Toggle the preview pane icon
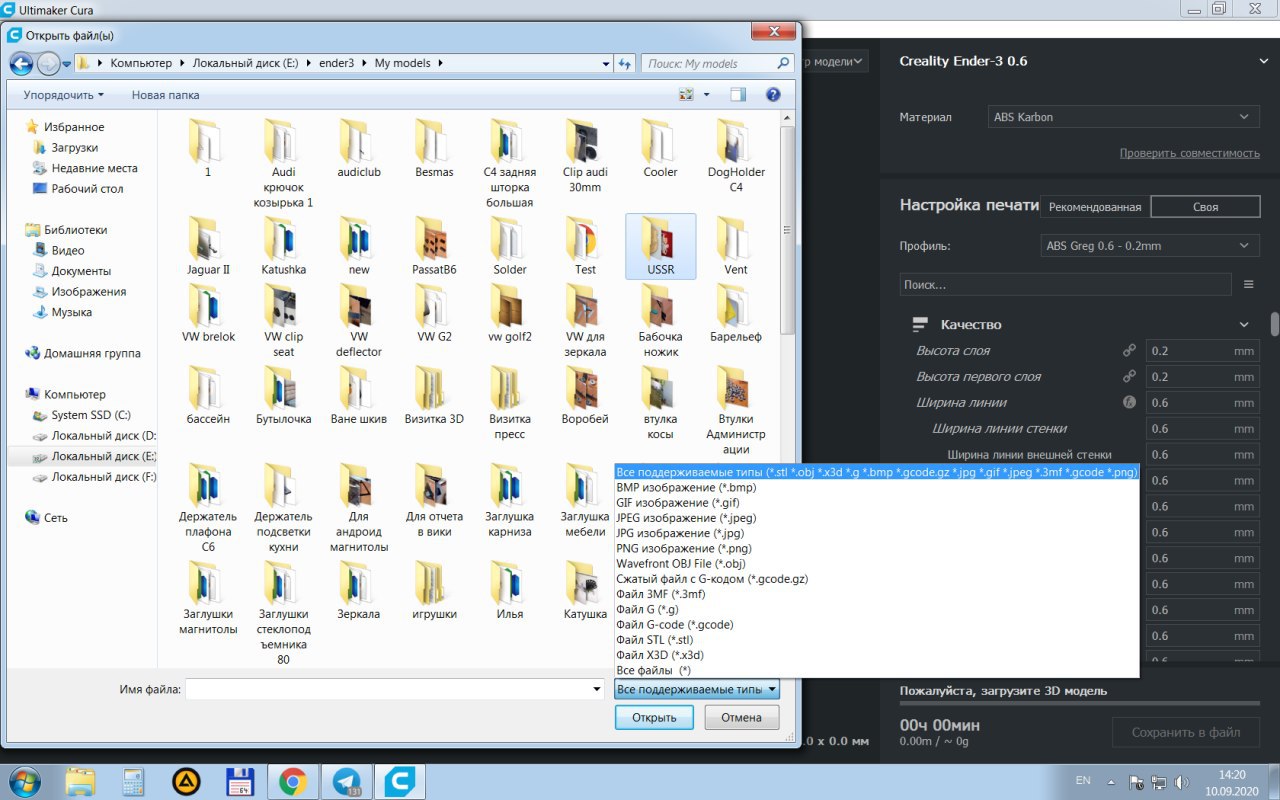The width and height of the screenshot is (1280, 800). pos(738,95)
